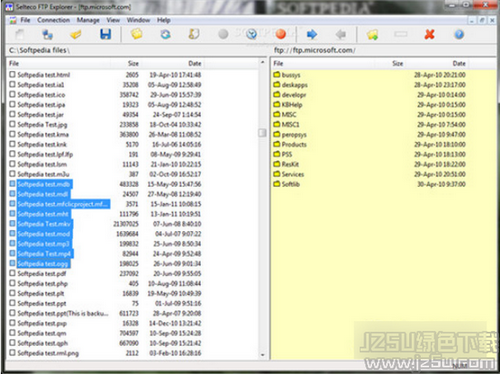Click the new folder star icon
Screen dimensions: 500x374
coord(372,35)
